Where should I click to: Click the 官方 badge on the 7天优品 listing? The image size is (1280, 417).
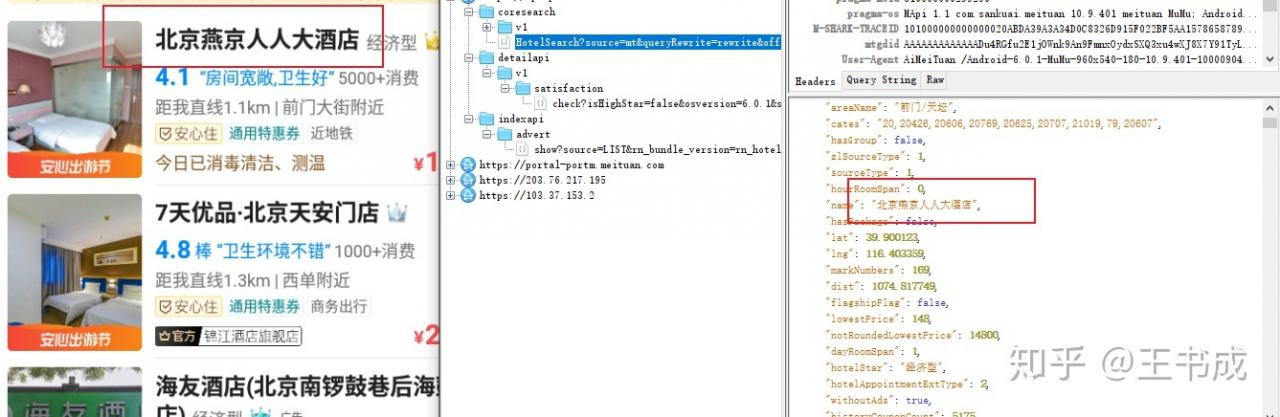pos(176,336)
